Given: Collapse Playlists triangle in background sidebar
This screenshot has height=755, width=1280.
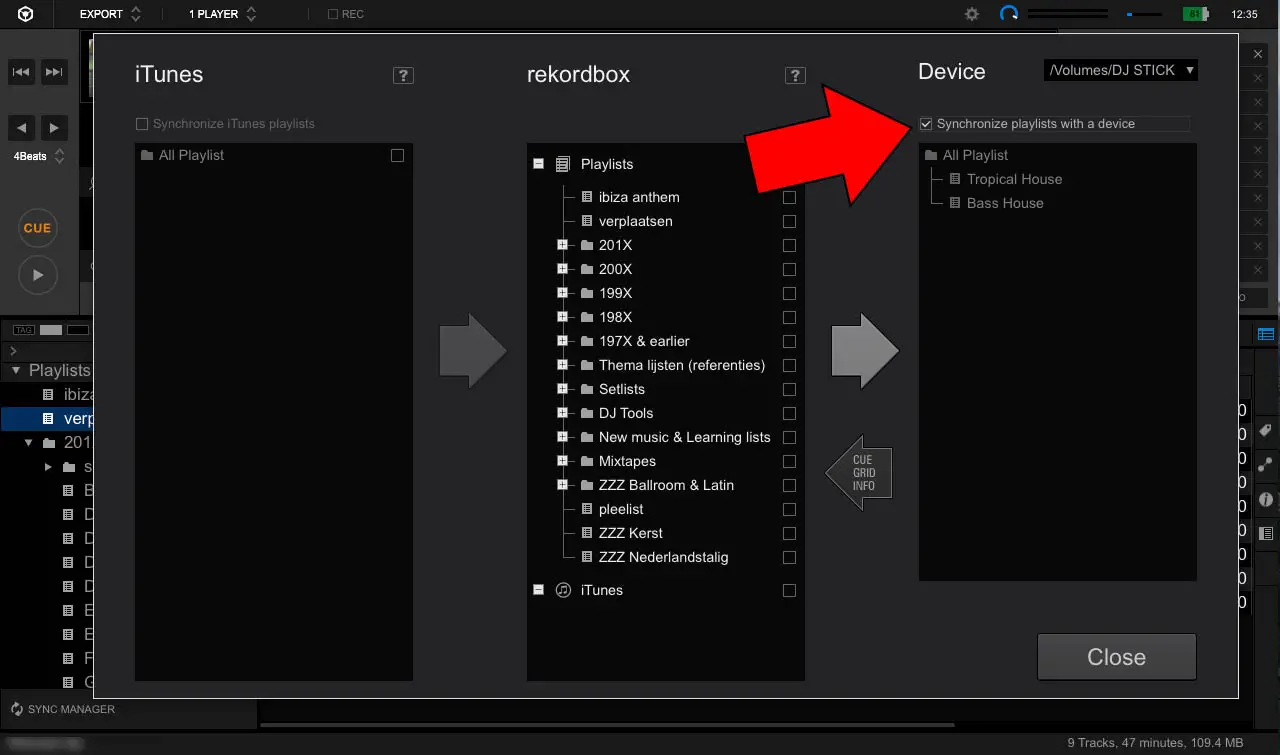Looking at the screenshot, I should click(x=15, y=370).
